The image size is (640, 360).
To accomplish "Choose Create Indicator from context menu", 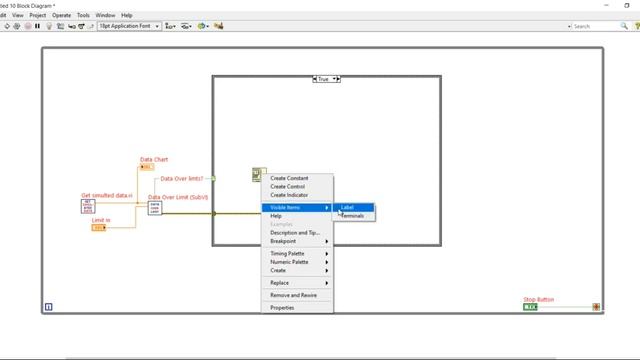I will [297, 195].
